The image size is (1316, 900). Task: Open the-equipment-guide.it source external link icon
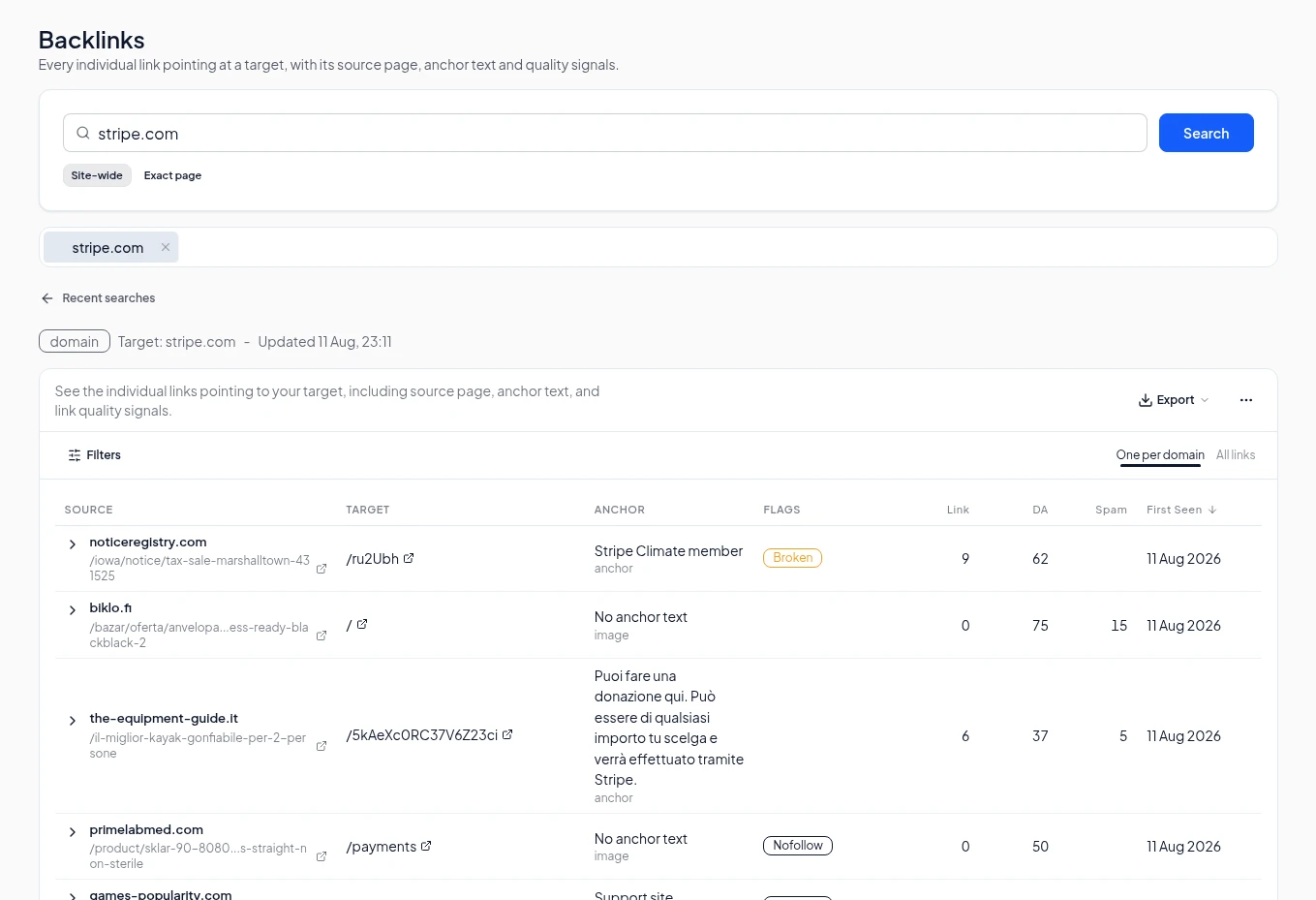321,746
